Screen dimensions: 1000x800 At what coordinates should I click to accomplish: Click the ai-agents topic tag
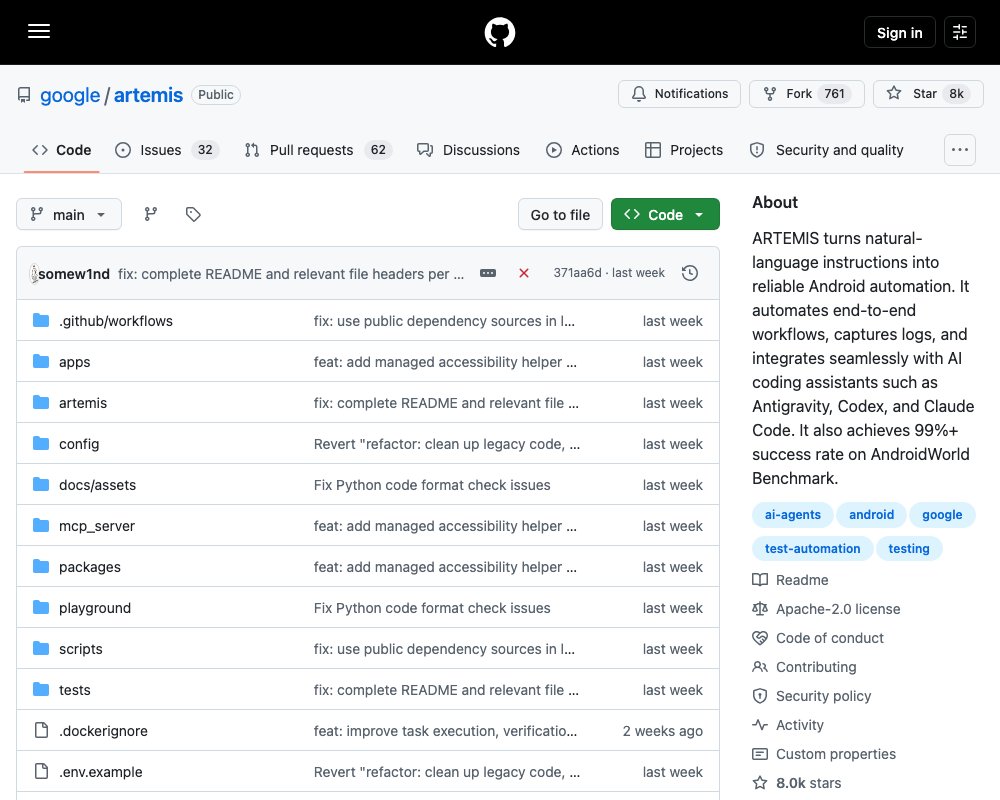793,515
